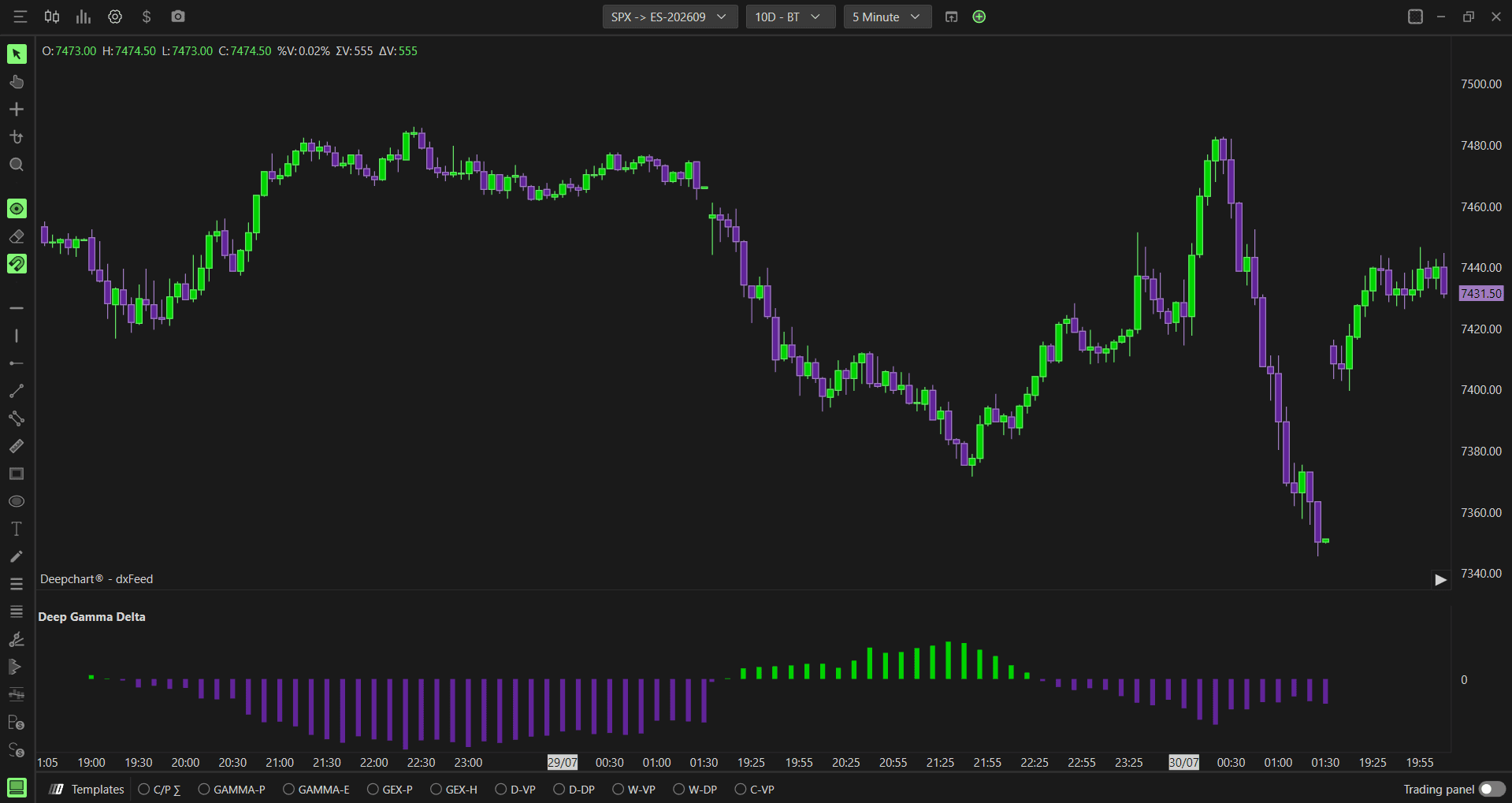Click the Deep Gamma Delta indicator title
Viewport: 1512px width, 803px height.
click(x=91, y=617)
